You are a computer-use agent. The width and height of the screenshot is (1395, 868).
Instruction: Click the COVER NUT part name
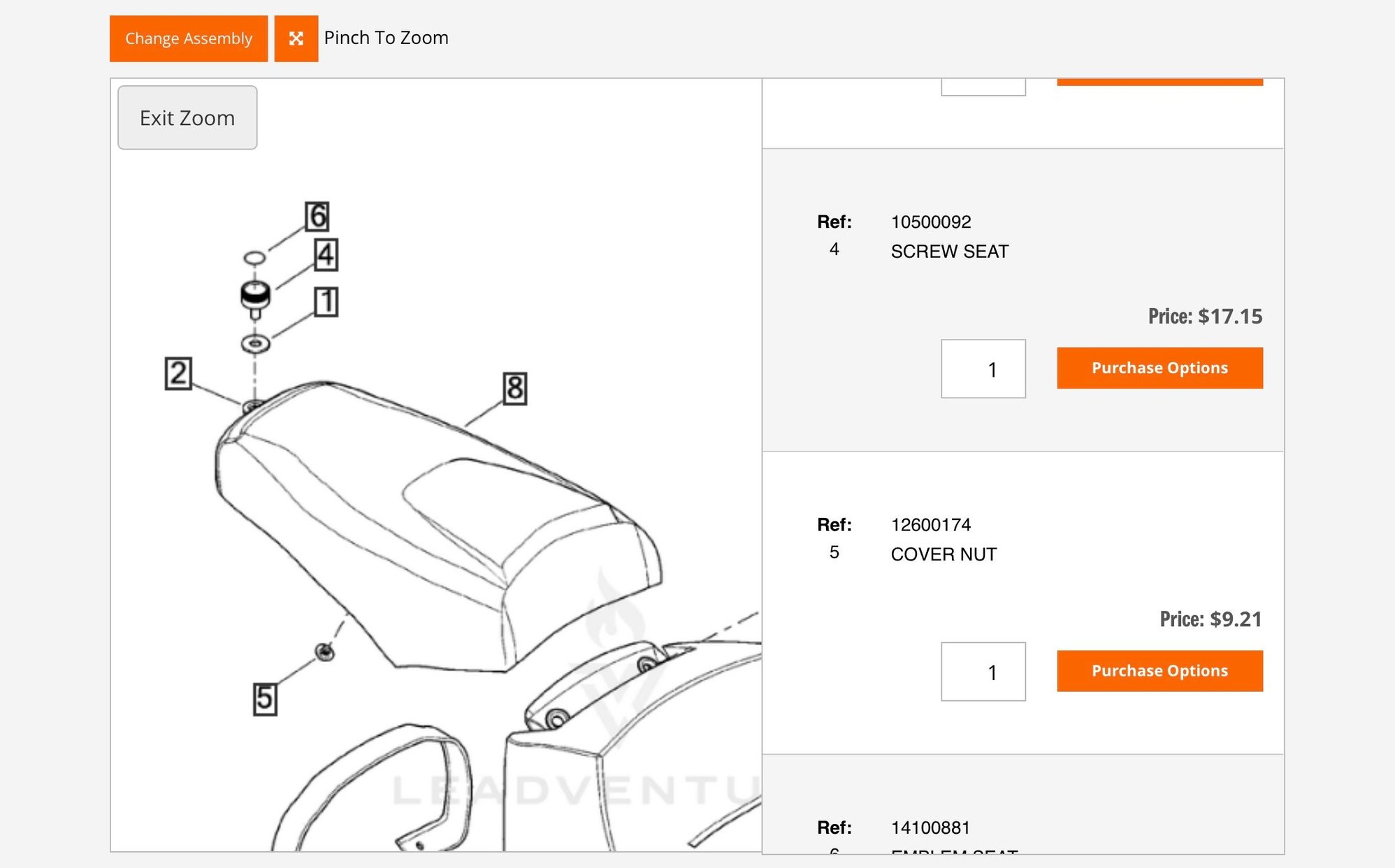tap(944, 554)
